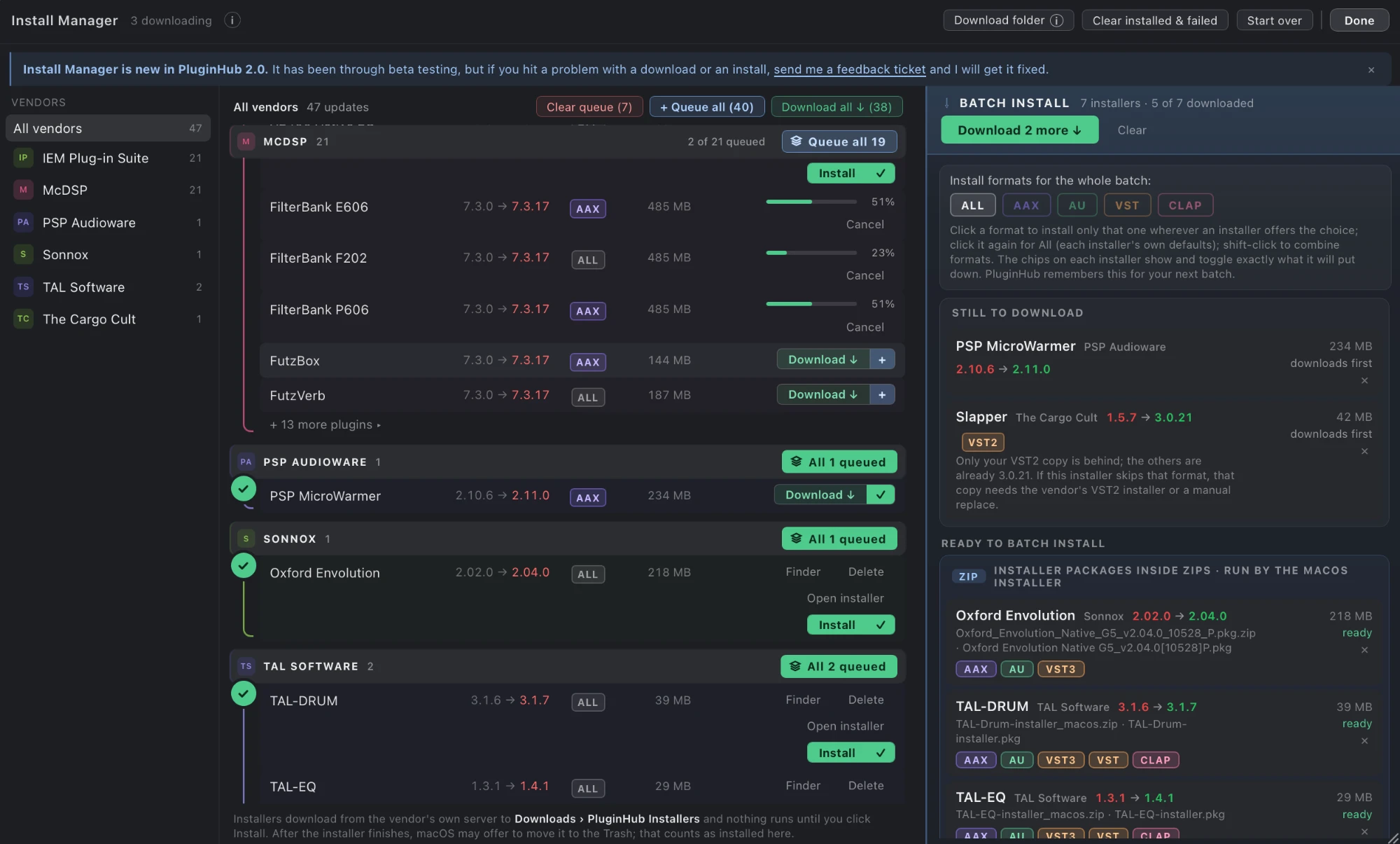Toggle the queued checkmark on PSP MicroWarmer row
The width and height of the screenshot is (1400, 844).
881,494
